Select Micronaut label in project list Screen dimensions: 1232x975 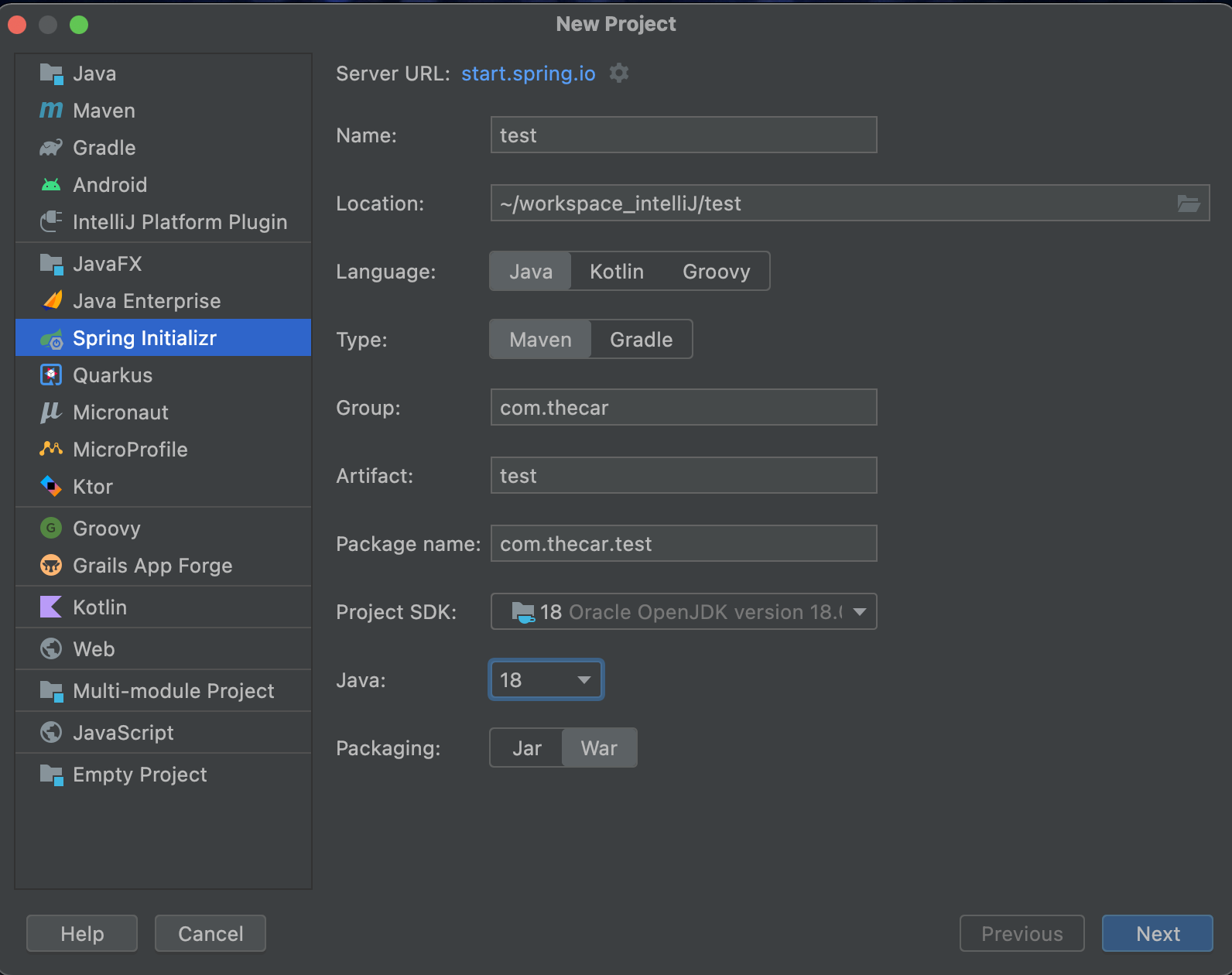coord(121,412)
